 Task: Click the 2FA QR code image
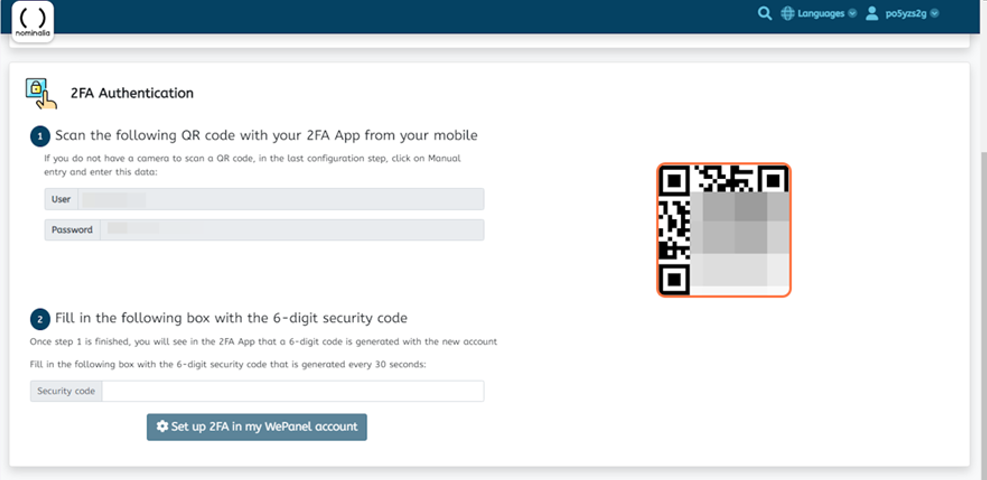[x=724, y=230]
